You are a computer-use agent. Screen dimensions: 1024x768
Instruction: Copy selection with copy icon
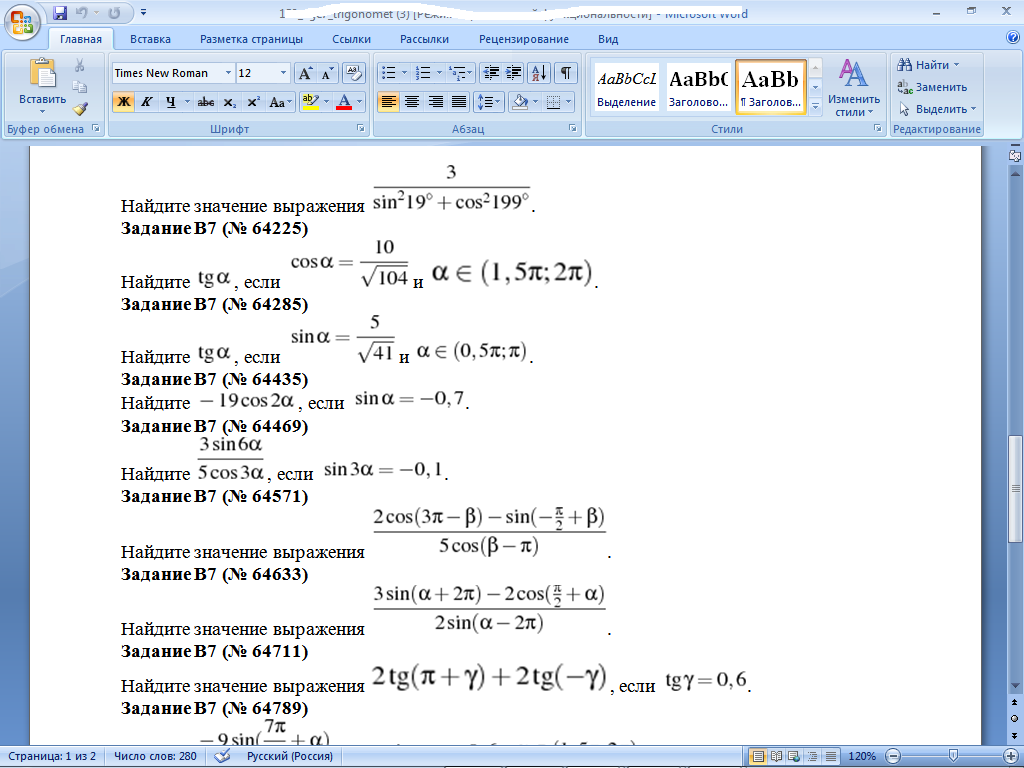(80, 87)
